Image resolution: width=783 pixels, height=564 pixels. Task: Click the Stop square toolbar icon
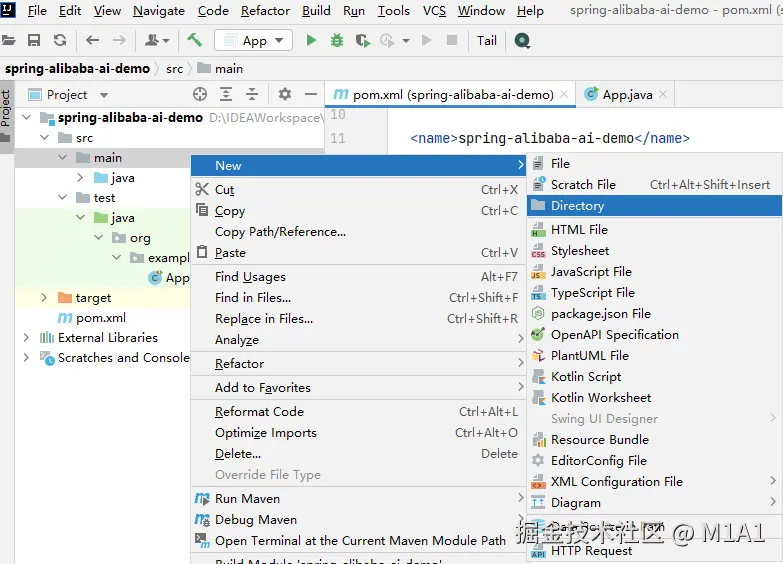[x=452, y=40]
